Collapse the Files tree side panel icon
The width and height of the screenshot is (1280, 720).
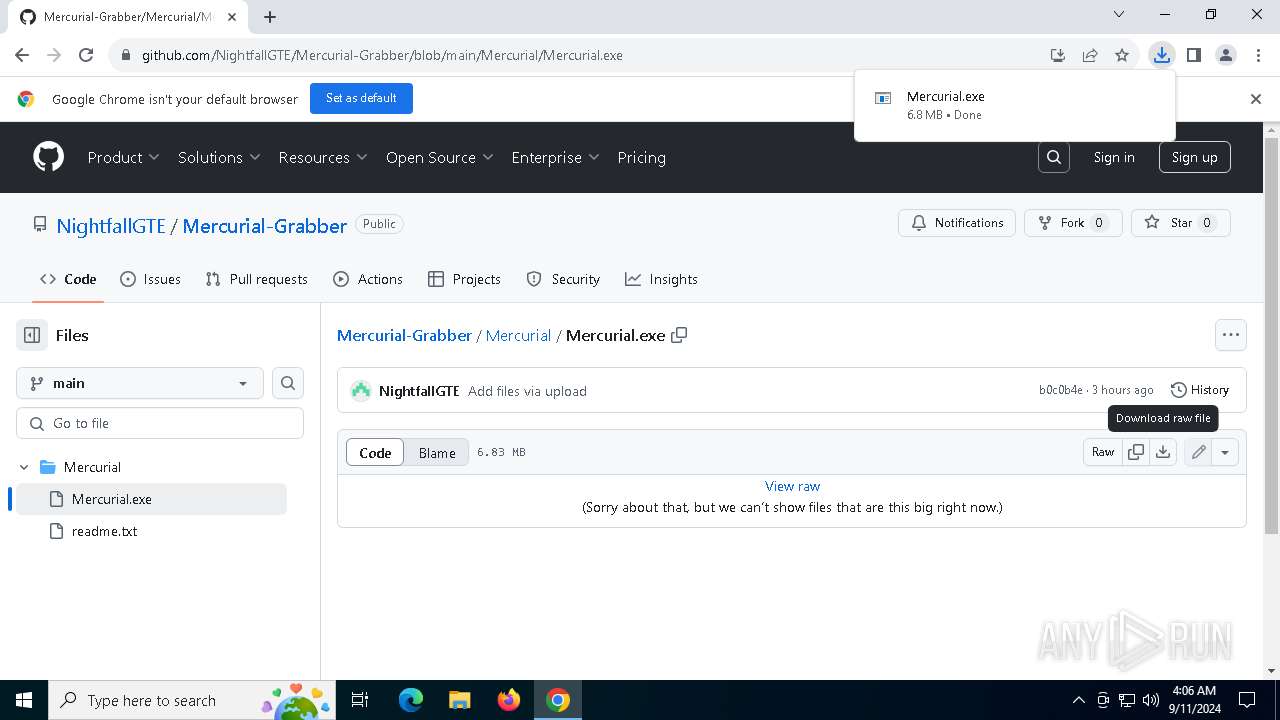point(32,335)
